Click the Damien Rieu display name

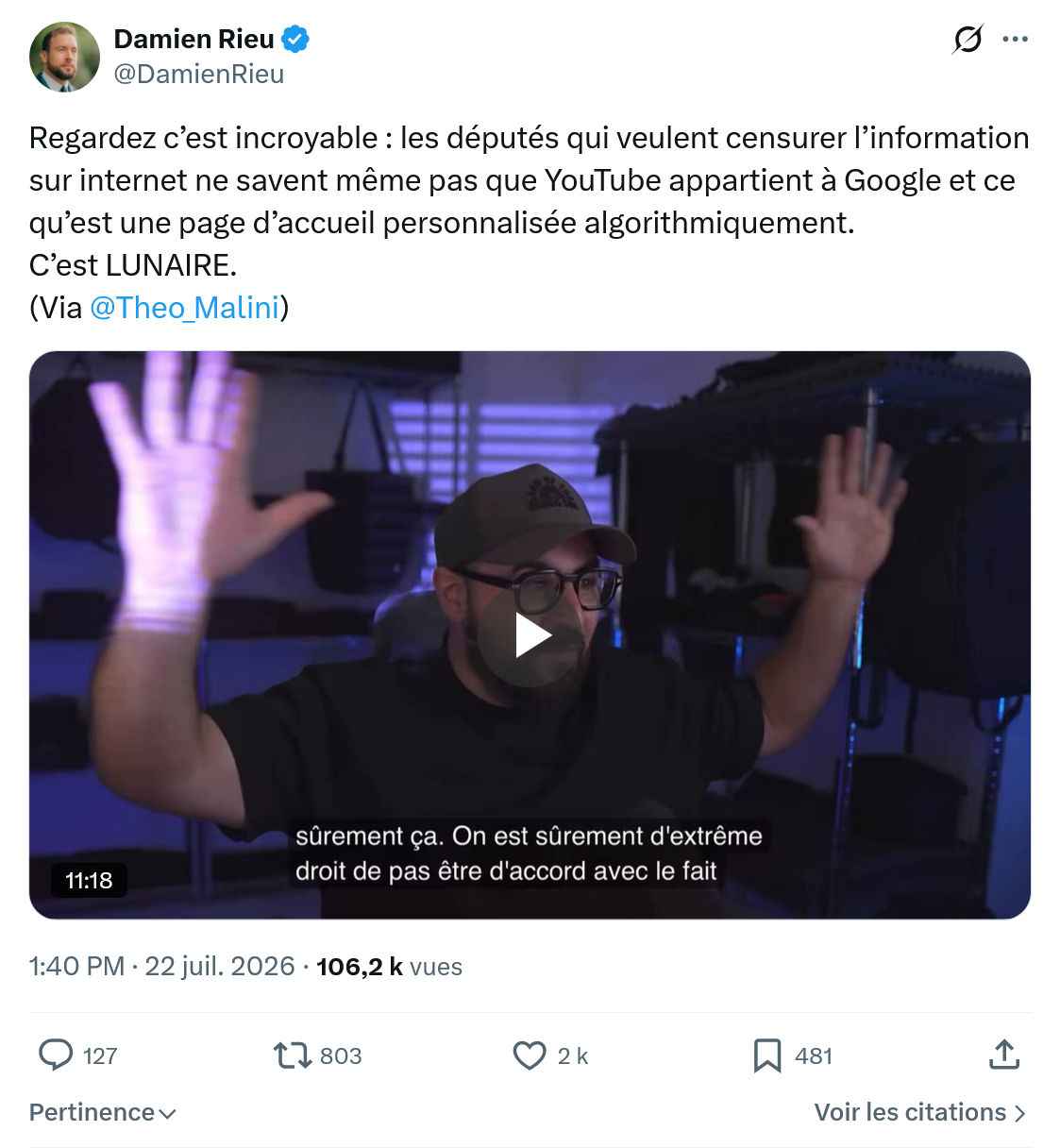tap(194, 39)
